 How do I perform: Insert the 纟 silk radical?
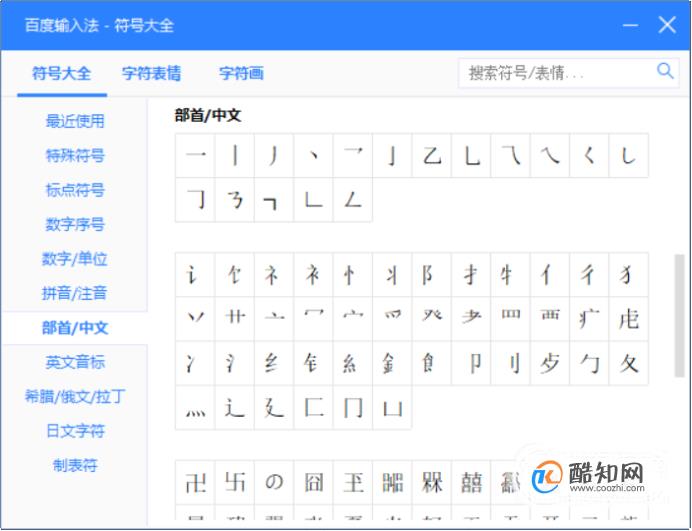[x=274, y=363]
